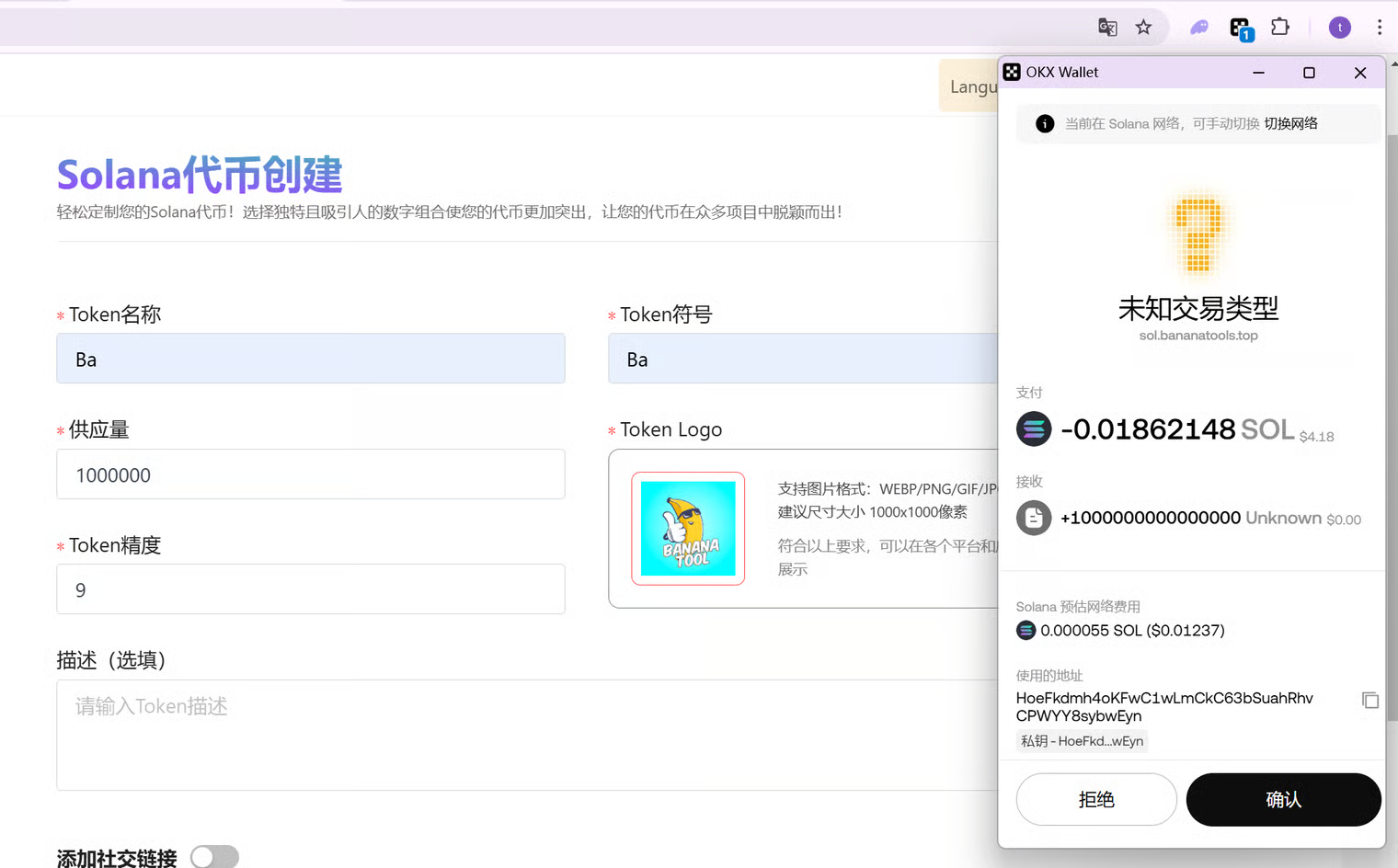Open the OKX Wallet extension icon
This screenshot has width=1398, height=868.
[x=1241, y=29]
